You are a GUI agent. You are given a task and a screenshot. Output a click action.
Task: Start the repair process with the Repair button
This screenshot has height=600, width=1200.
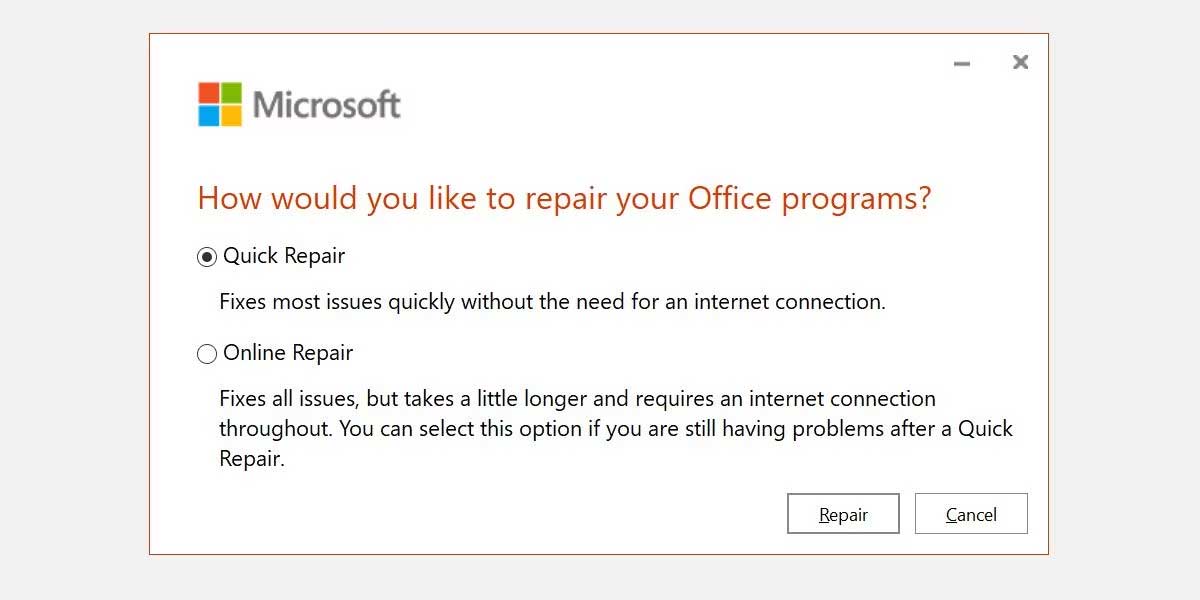(x=843, y=513)
